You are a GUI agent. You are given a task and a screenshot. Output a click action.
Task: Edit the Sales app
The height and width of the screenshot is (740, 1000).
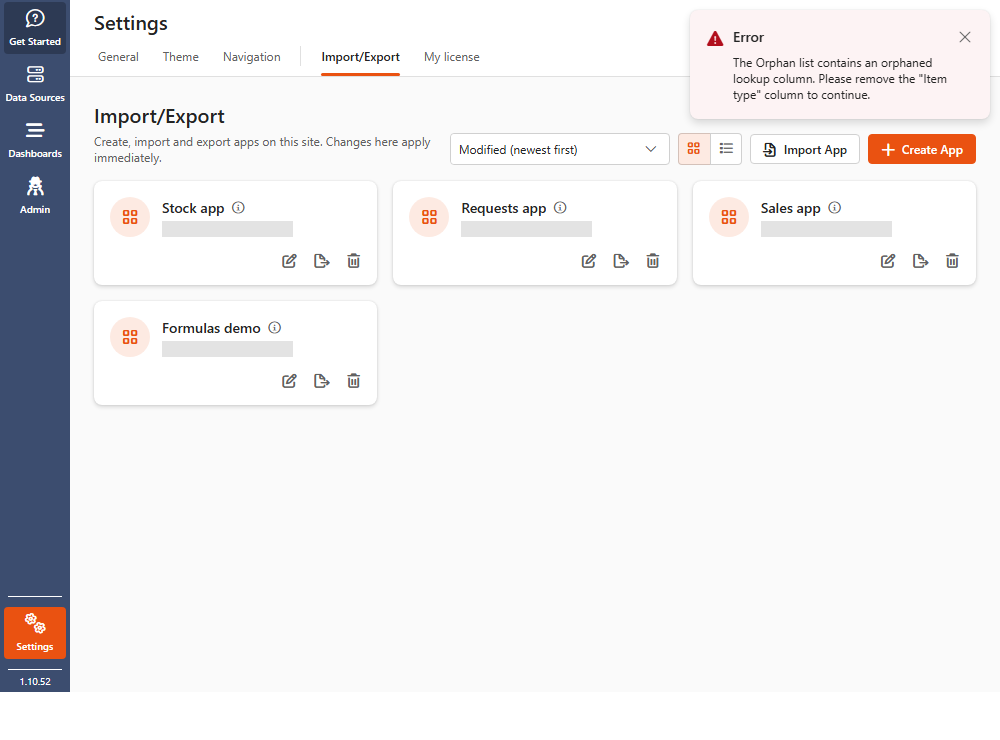pos(888,261)
